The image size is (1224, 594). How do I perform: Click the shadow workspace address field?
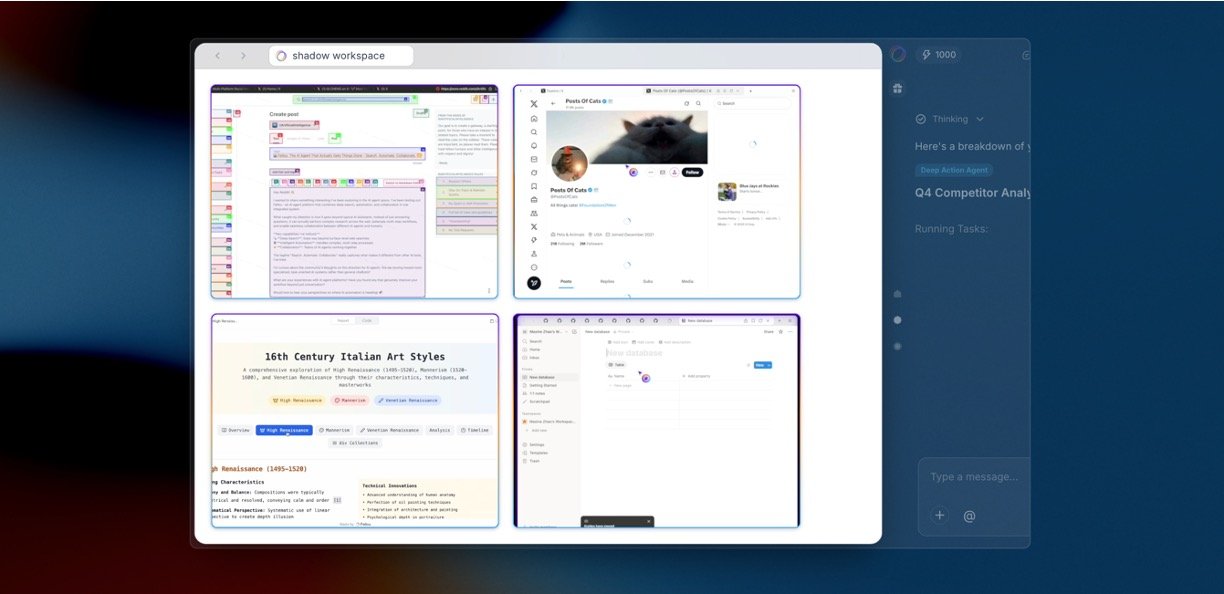click(x=341, y=56)
